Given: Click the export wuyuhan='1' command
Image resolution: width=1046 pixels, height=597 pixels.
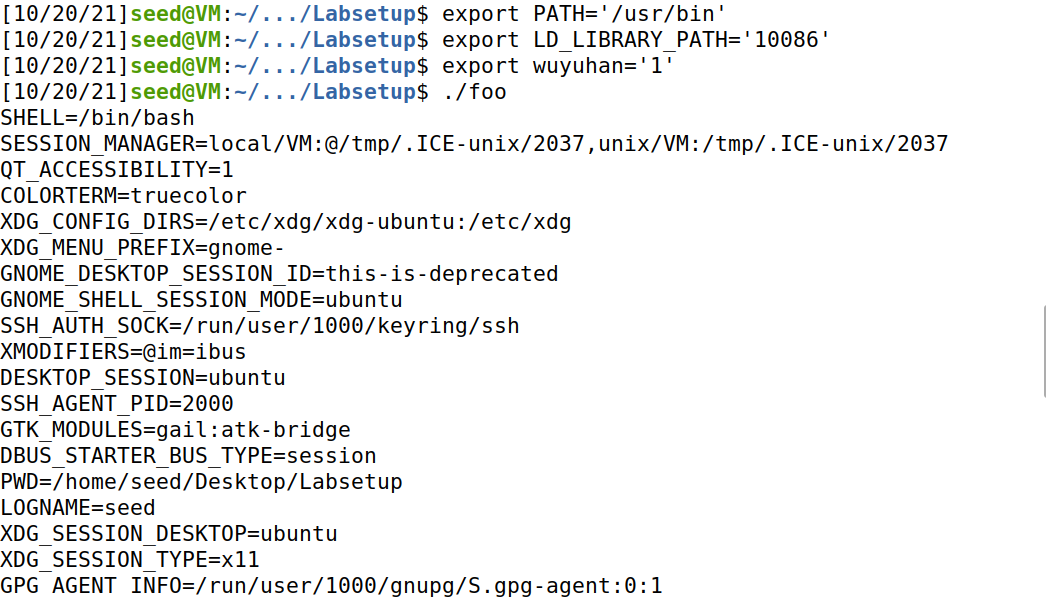Looking at the screenshot, I should (558, 66).
